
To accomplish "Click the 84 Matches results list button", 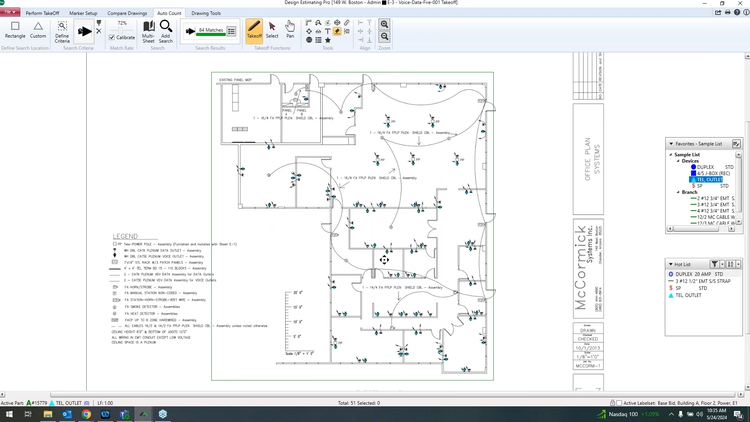I will 231,31.
